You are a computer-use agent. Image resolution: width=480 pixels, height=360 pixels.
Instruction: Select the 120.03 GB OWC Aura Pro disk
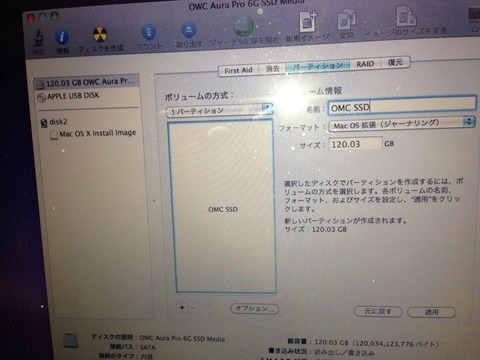(x=86, y=83)
